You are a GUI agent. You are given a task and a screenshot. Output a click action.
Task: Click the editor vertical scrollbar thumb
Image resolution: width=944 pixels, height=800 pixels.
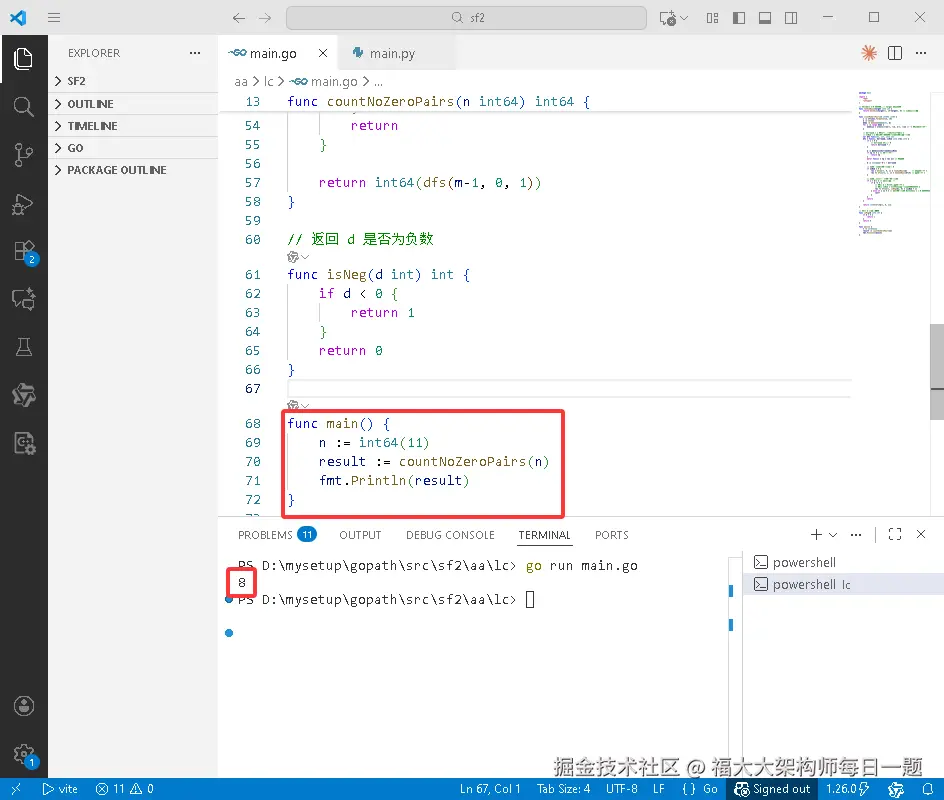click(937, 371)
